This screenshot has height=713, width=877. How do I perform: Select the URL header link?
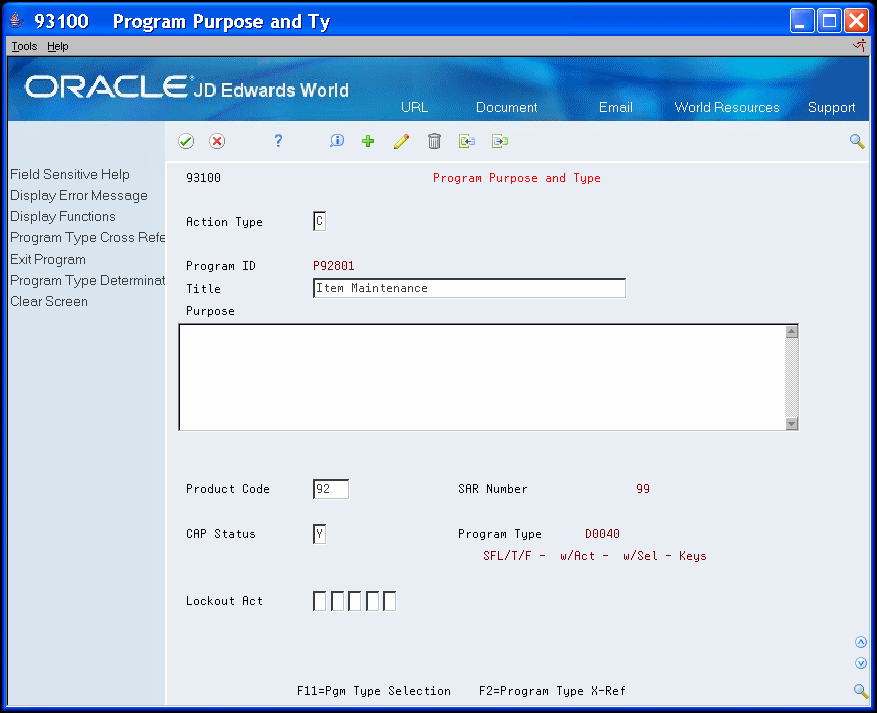[x=414, y=107]
